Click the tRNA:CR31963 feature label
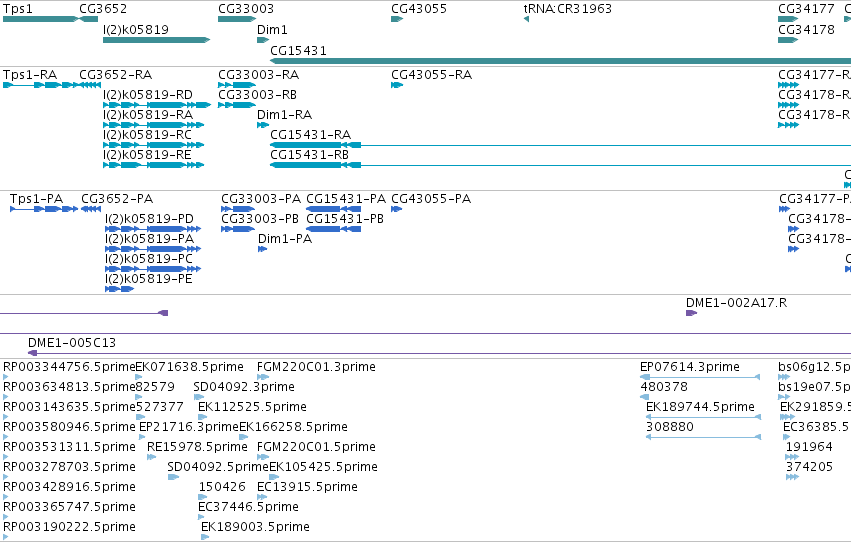 pyautogui.click(x=567, y=9)
